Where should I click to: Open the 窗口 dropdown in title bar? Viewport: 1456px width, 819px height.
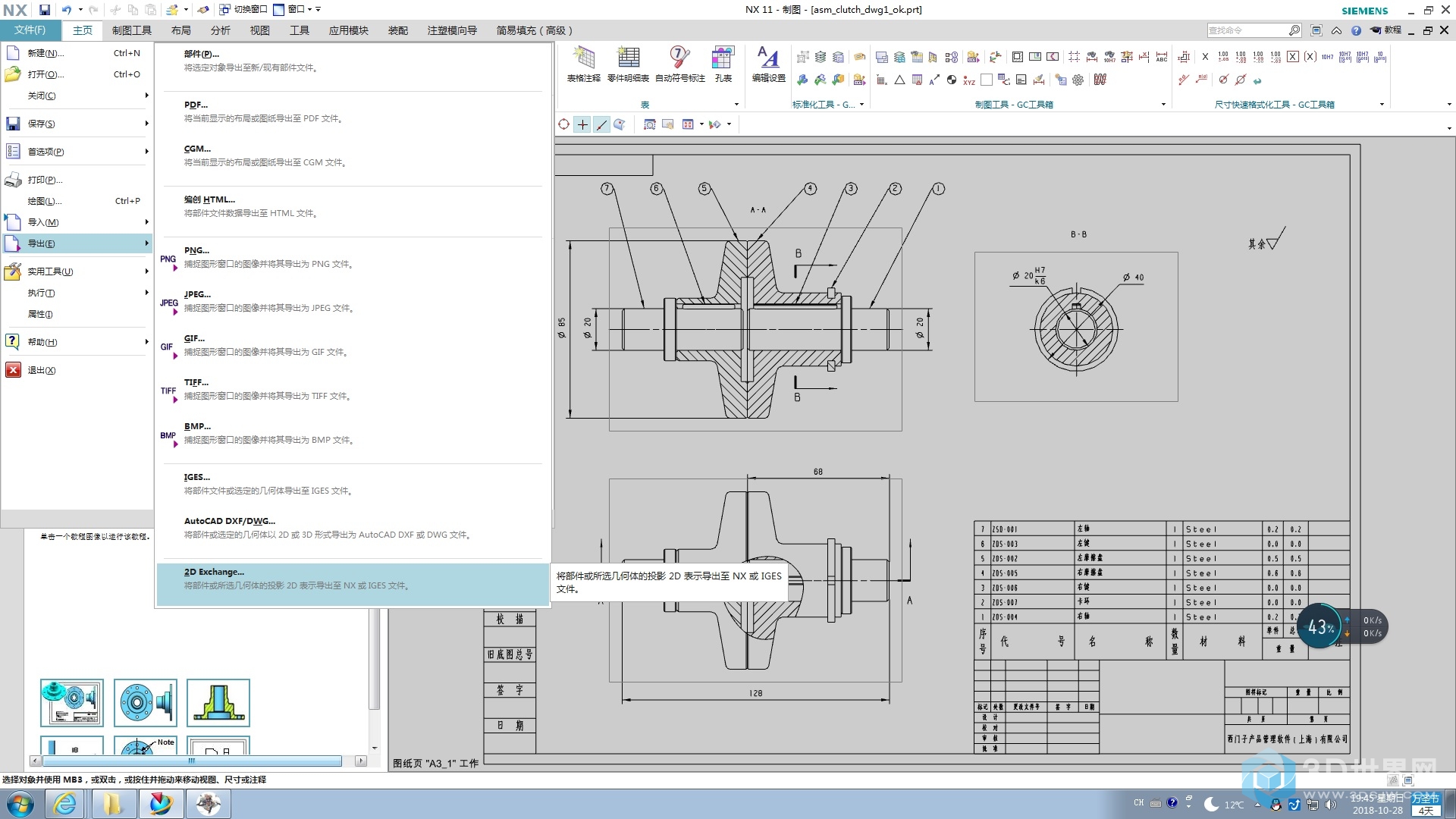pos(297,10)
